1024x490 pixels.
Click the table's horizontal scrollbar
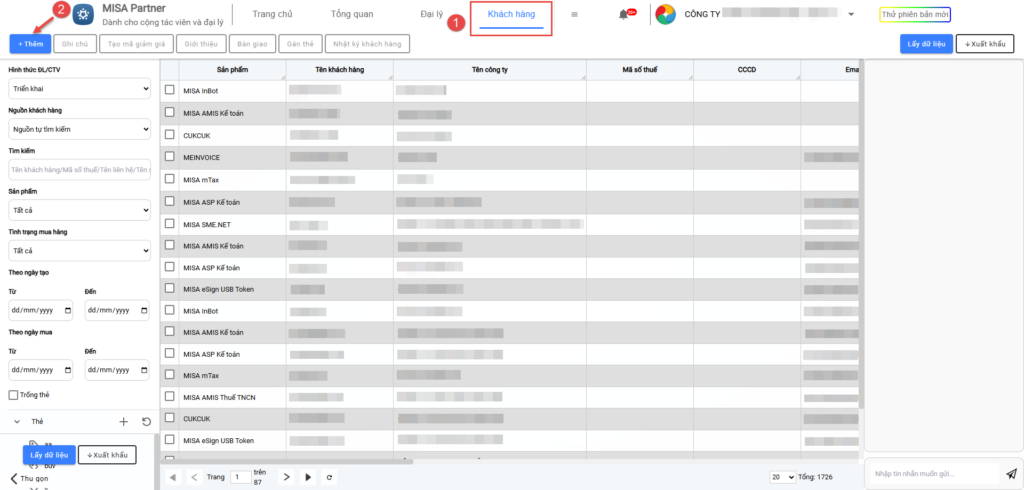click(287, 461)
